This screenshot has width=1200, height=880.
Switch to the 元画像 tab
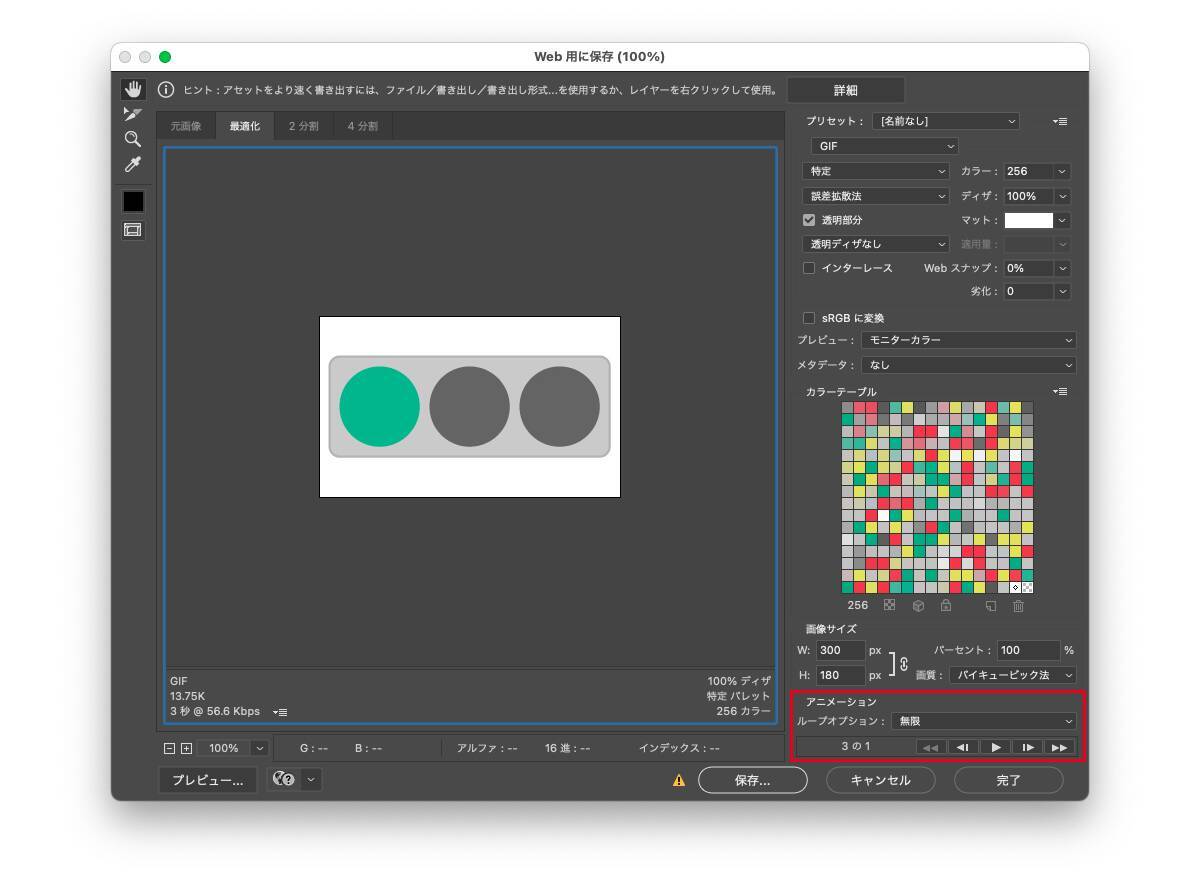coord(186,127)
